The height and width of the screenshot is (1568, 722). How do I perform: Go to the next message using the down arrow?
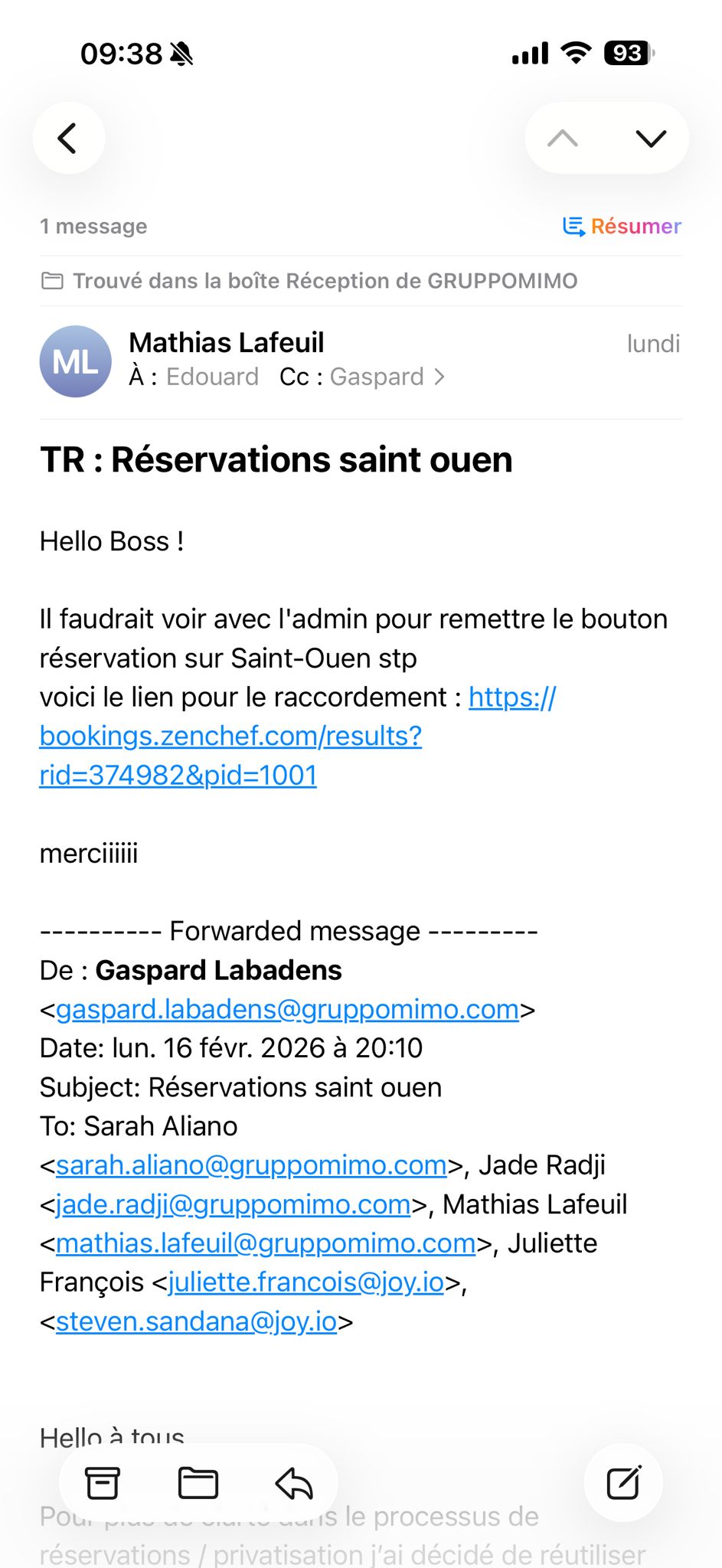pos(651,139)
